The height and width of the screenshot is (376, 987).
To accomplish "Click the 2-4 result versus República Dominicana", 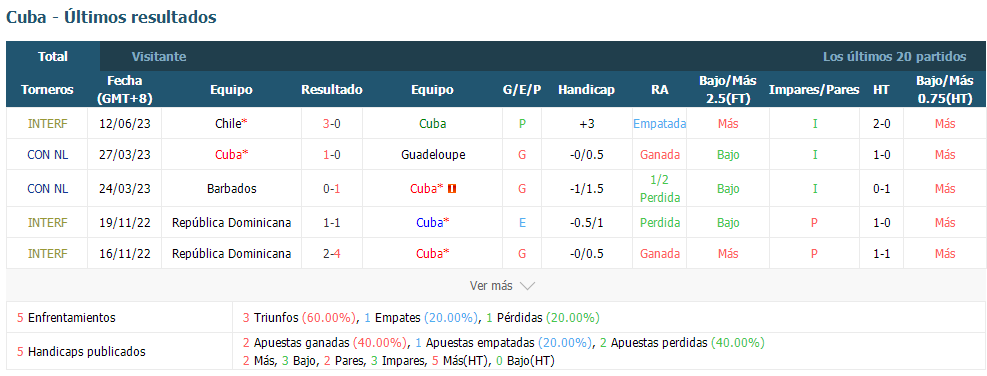I will coord(332,254).
